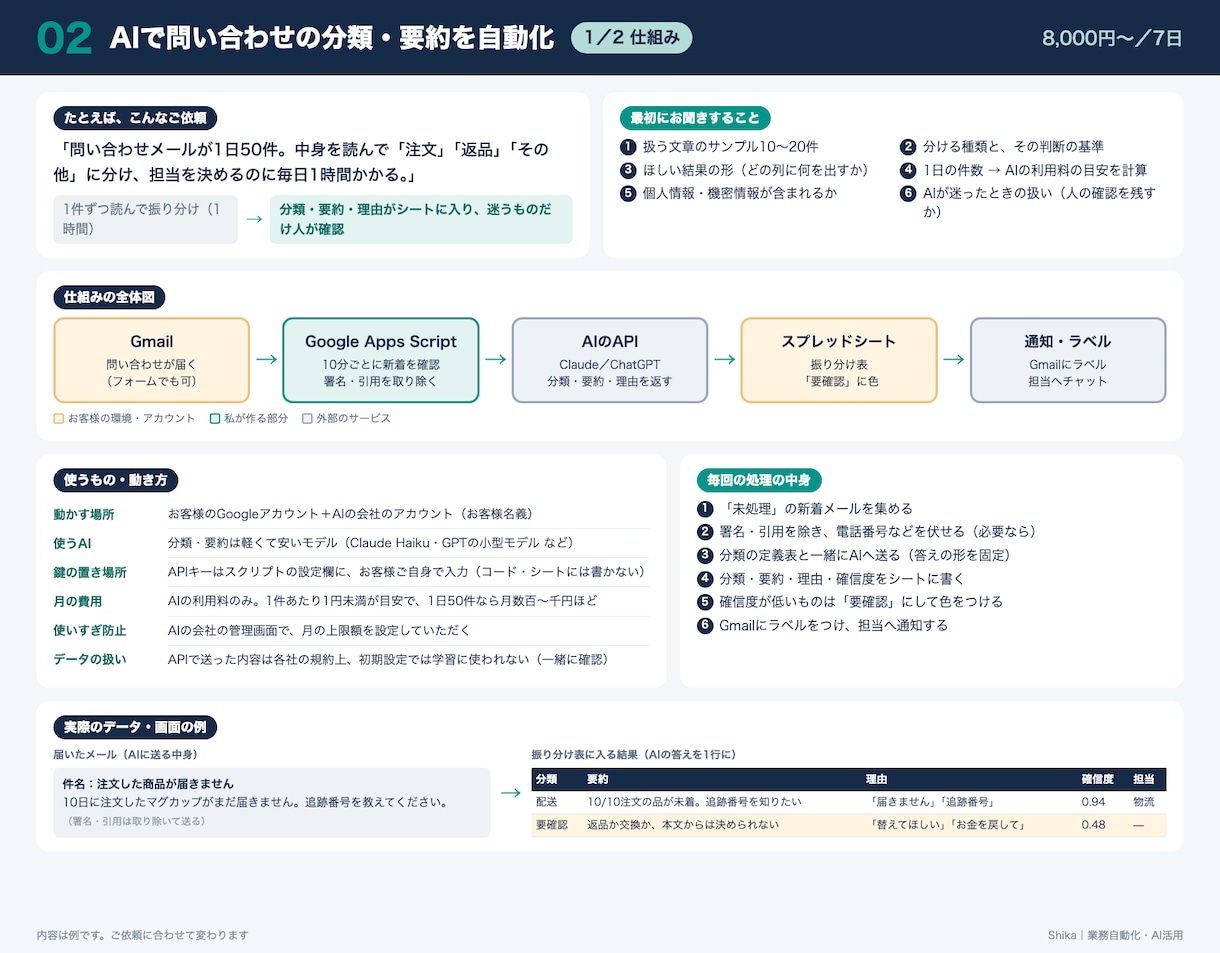Screen dimensions: 1220x953
Task: Click the gray "1件ずつ読んで振り分け" before box
Action: pos(145,220)
